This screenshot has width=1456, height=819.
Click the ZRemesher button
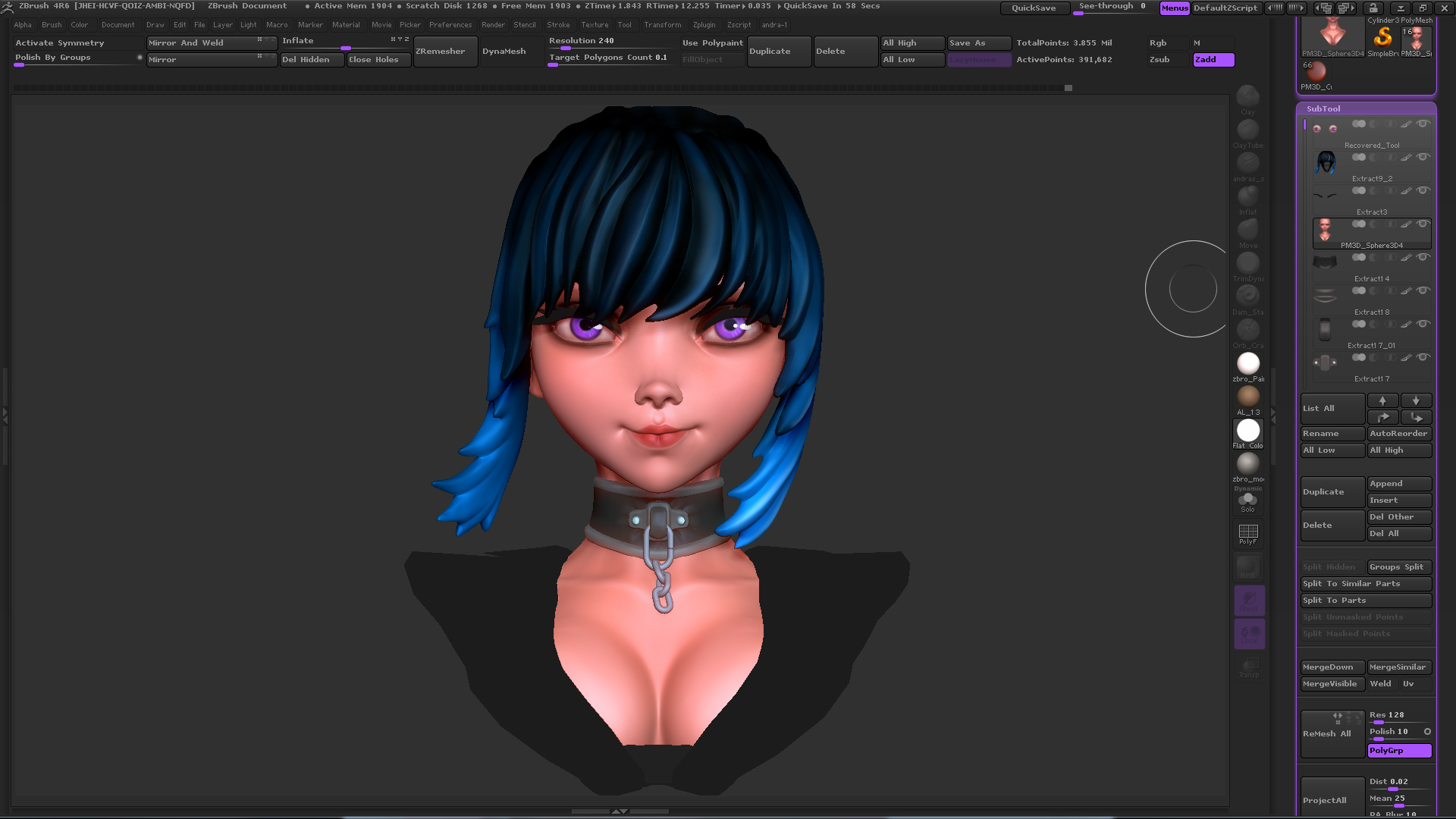coord(445,51)
